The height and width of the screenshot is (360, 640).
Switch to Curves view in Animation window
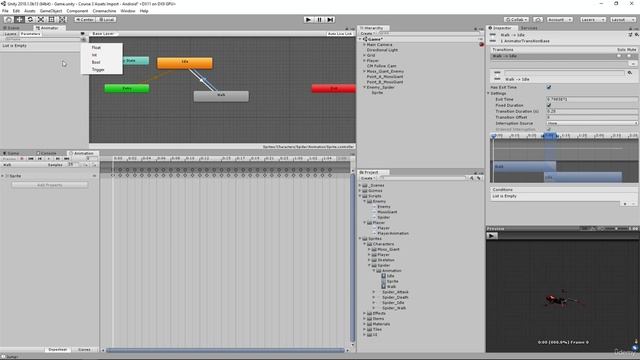pyautogui.click(x=84, y=350)
